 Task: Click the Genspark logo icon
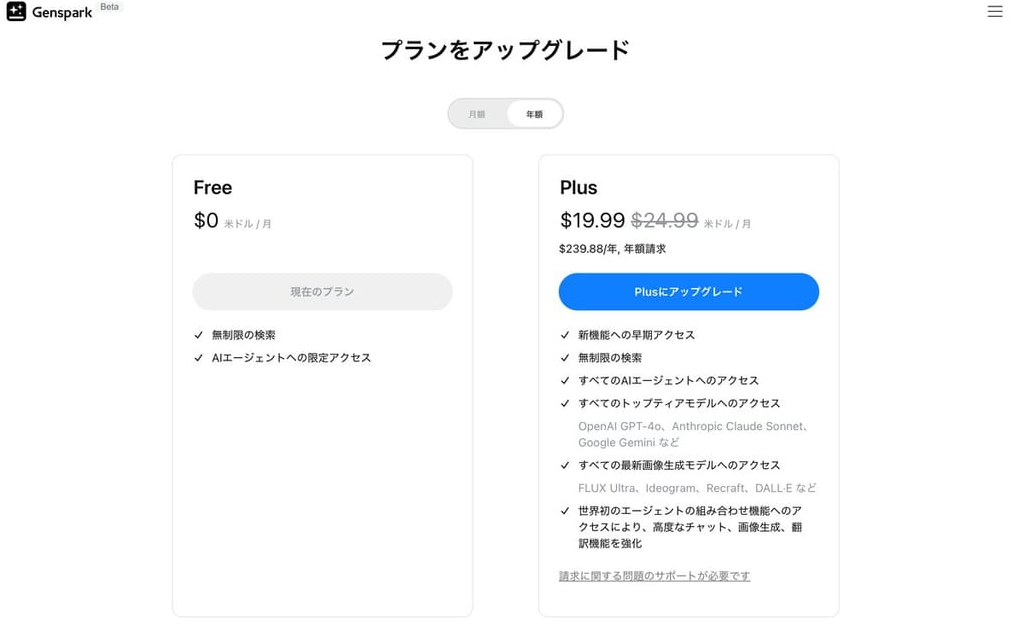[16, 12]
